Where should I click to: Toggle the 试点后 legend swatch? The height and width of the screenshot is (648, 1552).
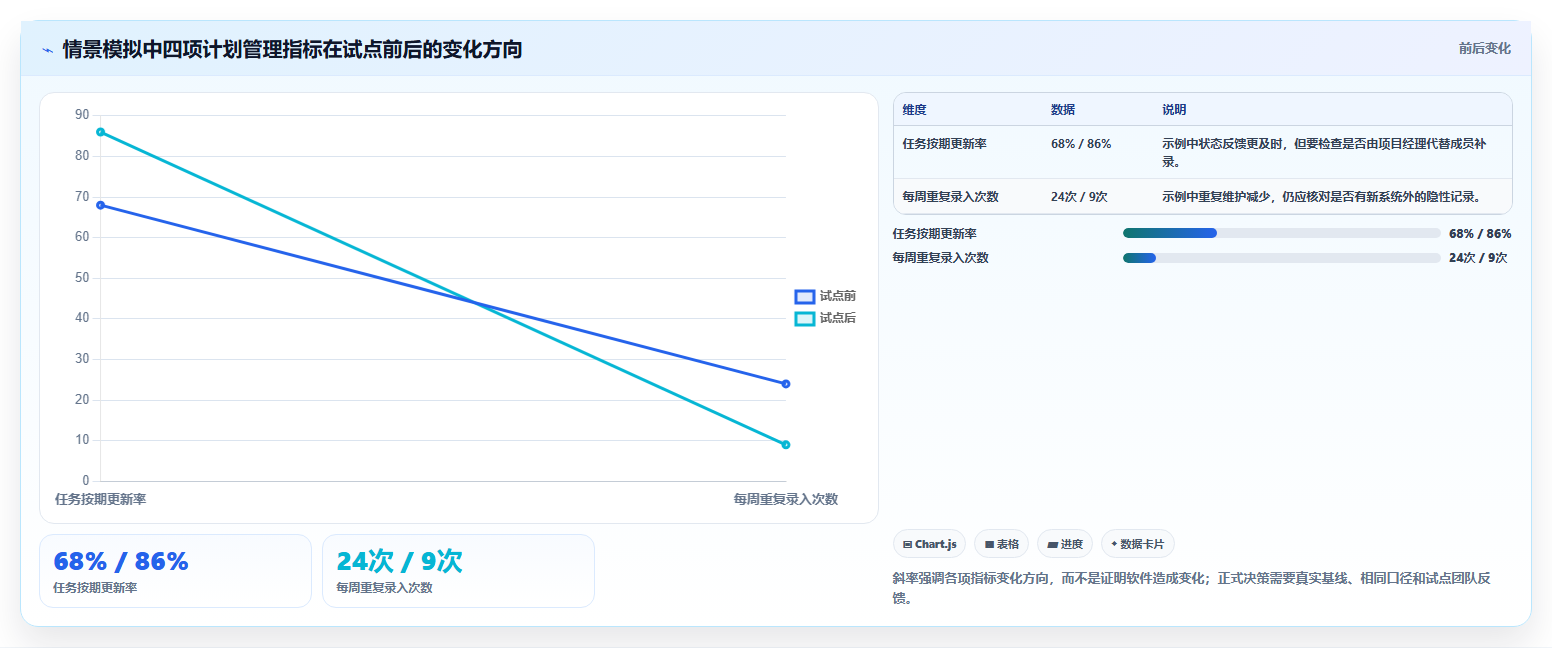tap(805, 318)
